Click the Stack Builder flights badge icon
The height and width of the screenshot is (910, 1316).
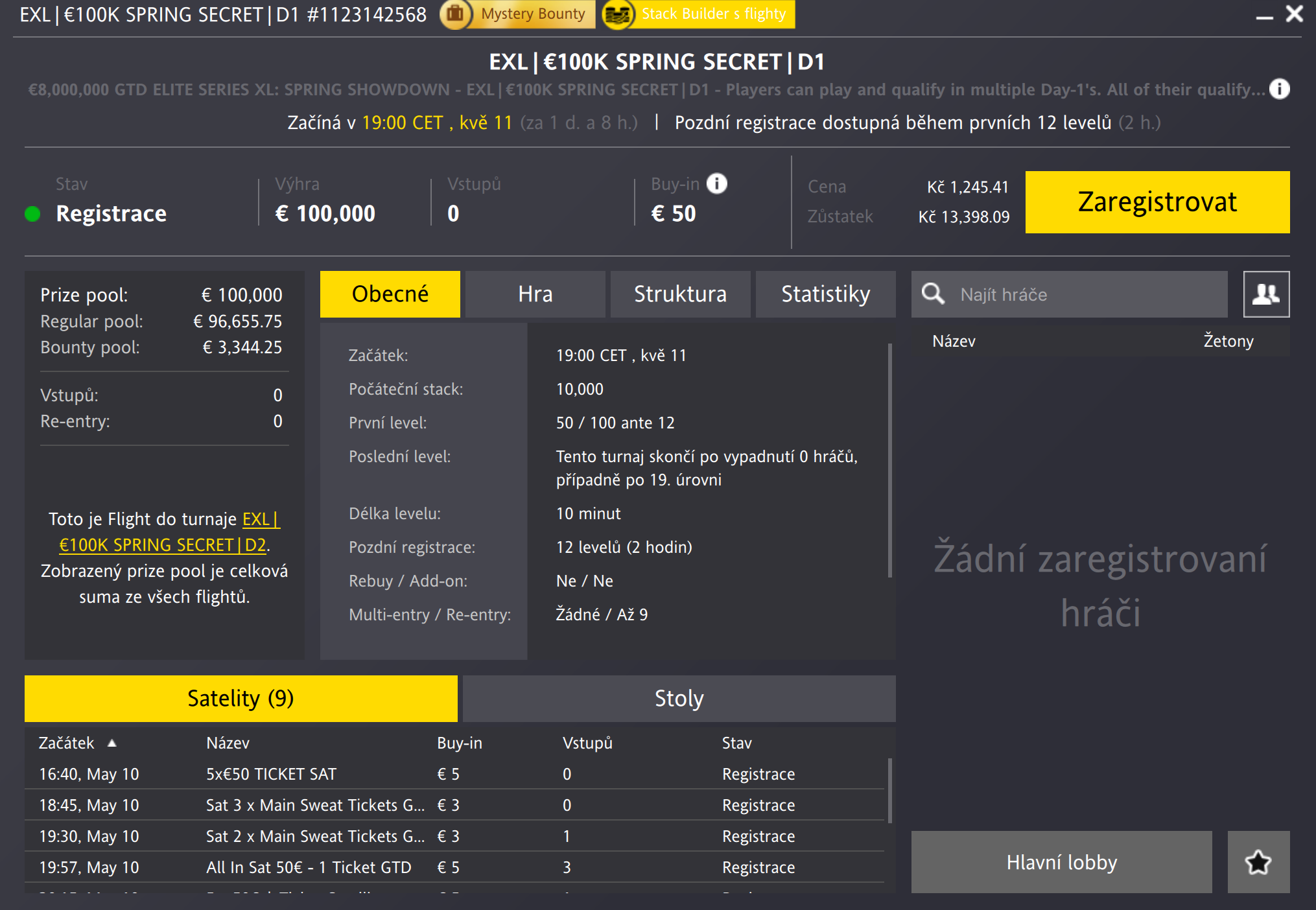(618, 14)
